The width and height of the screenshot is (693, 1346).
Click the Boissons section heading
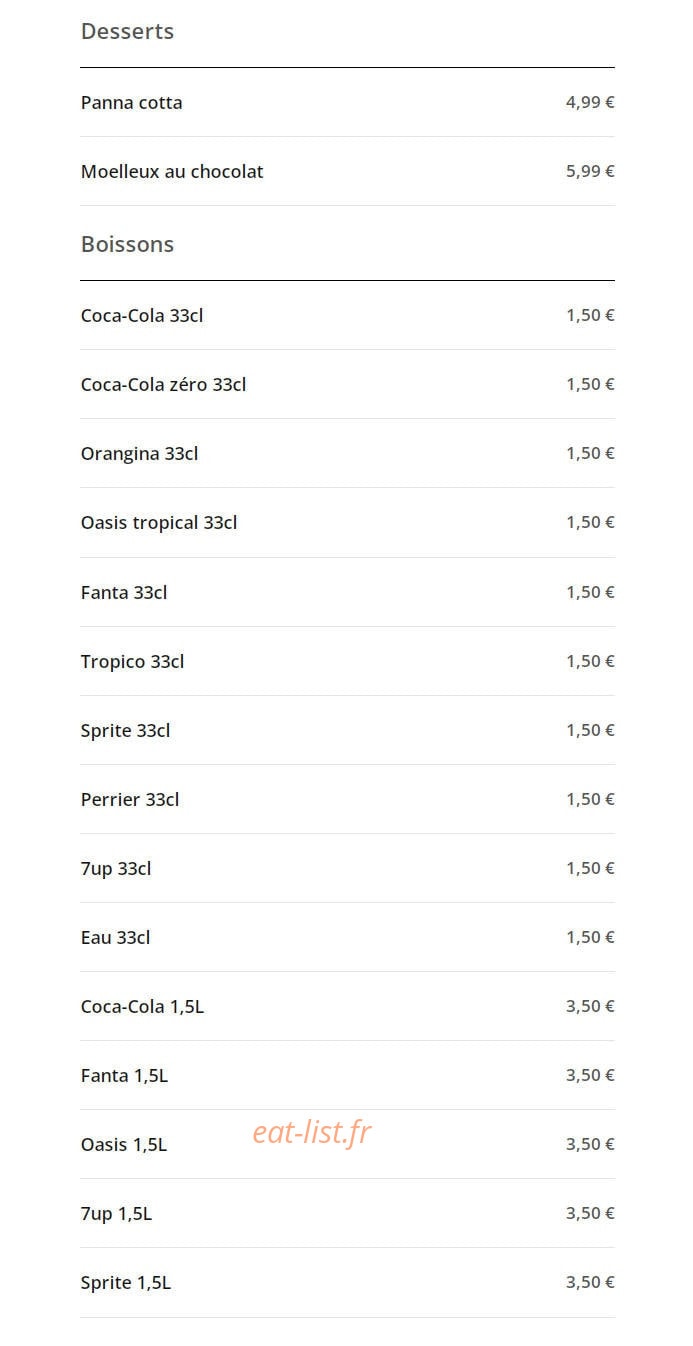127,244
